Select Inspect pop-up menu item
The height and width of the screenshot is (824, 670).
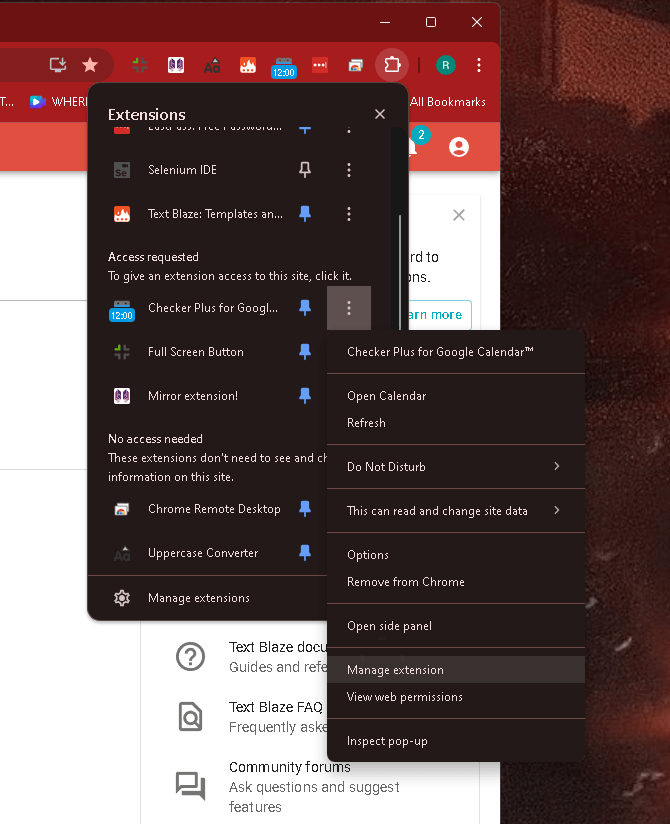pos(456,741)
